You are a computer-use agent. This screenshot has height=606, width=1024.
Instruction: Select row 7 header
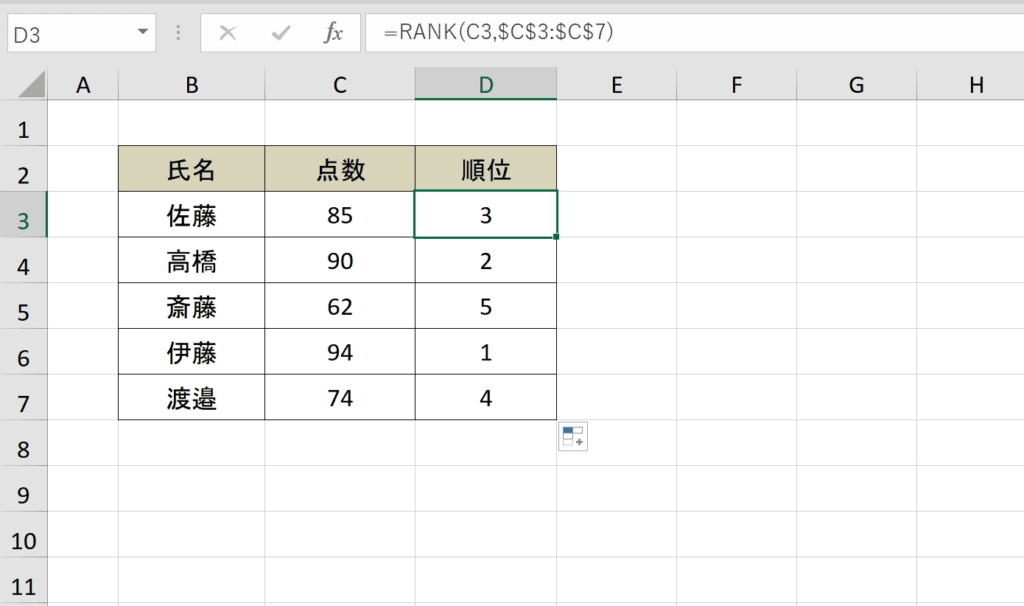click(24, 403)
